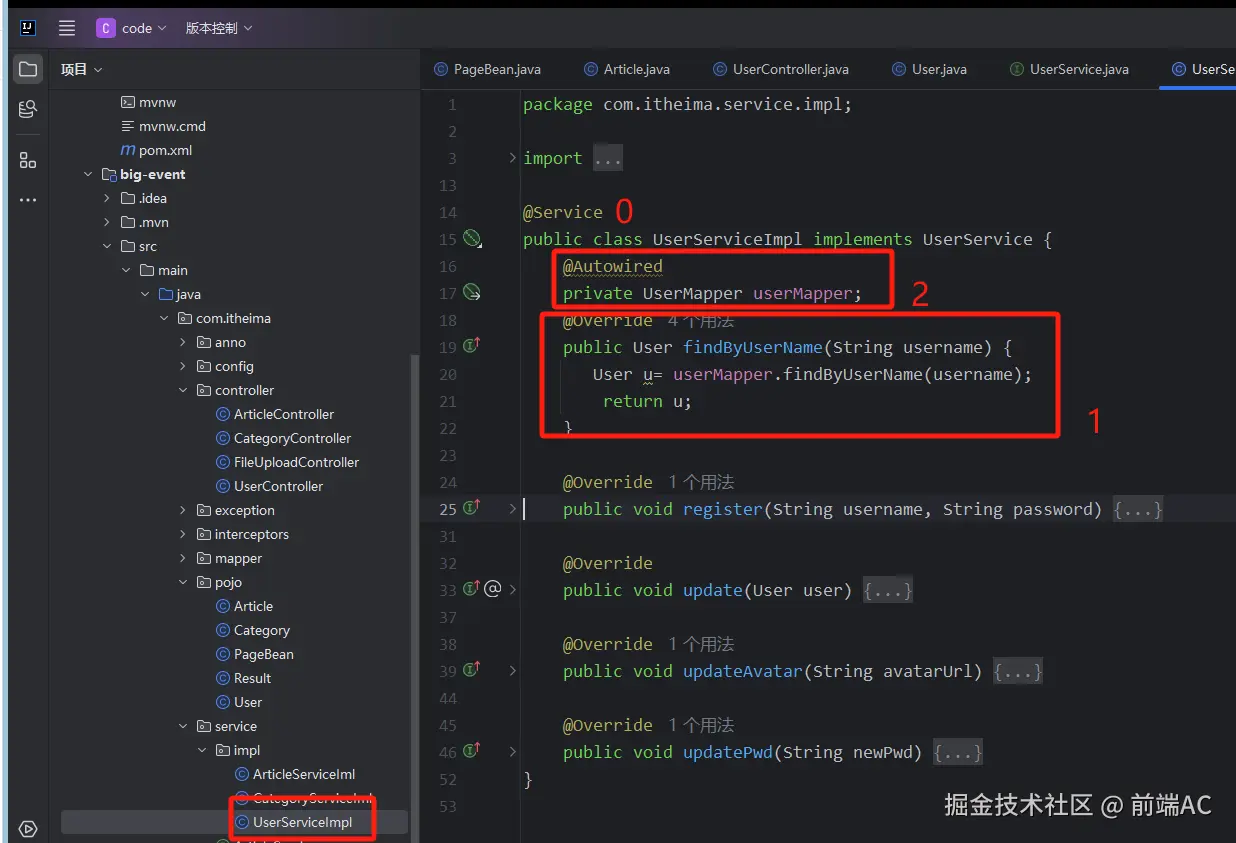The height and width of the screenshot is (843, 1236).
Task: Expand the folded update method on line 33
Action: coord(513,590)
